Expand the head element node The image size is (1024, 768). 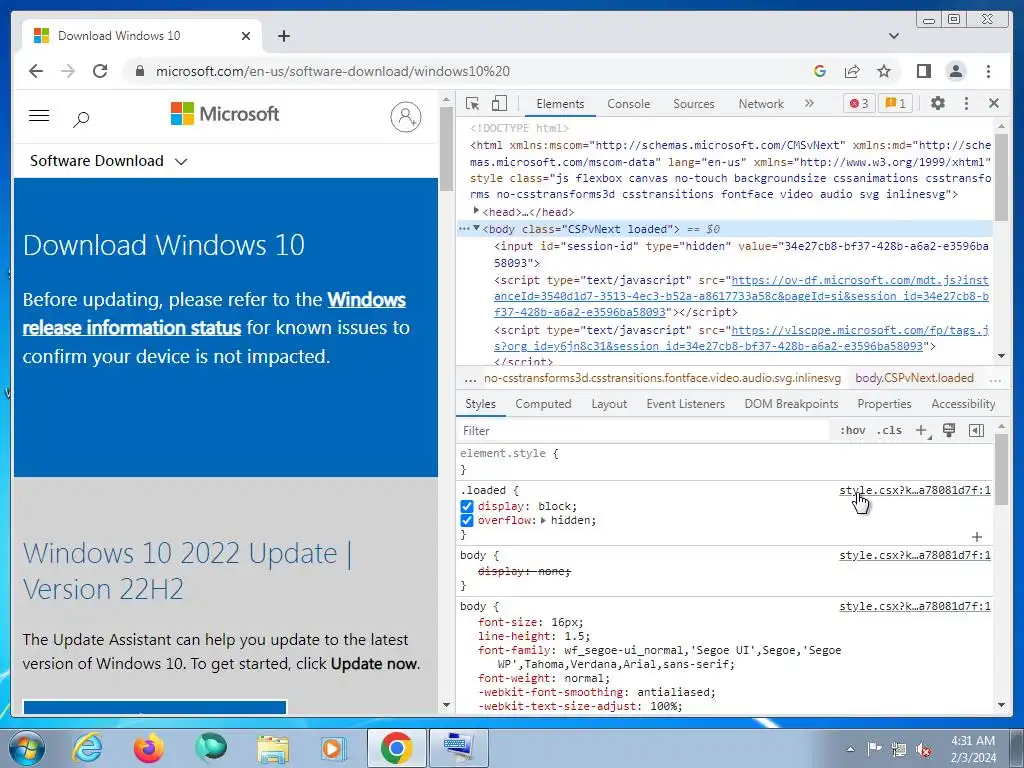coord(476,210)
